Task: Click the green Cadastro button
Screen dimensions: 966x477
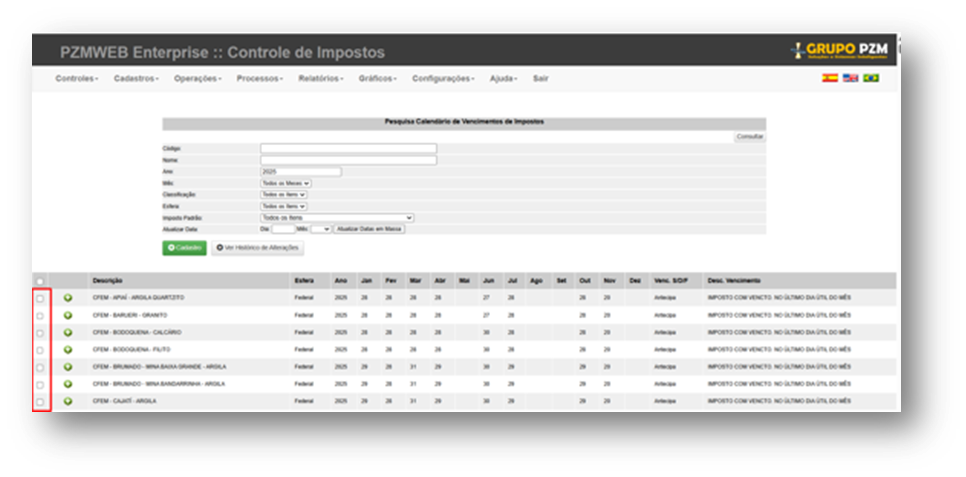Action: point(184,247)
